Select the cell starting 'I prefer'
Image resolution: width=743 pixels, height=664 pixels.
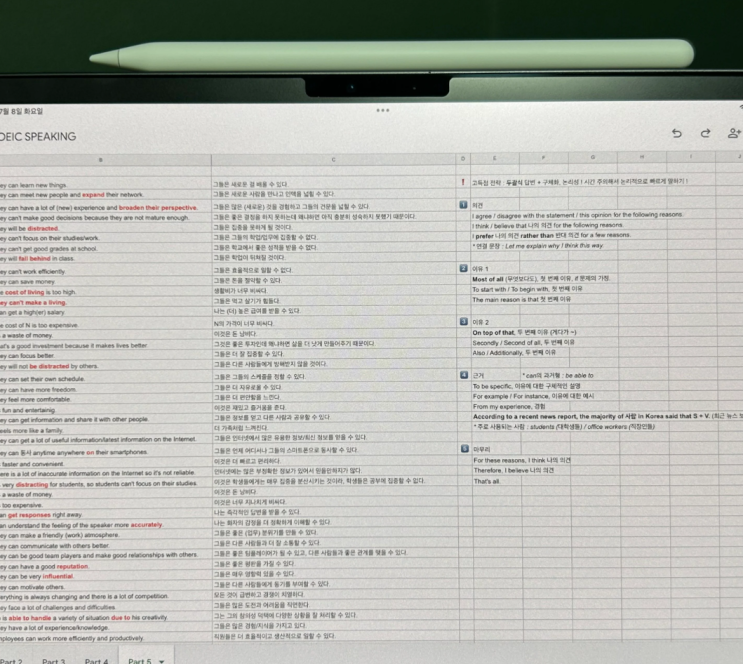551,235
